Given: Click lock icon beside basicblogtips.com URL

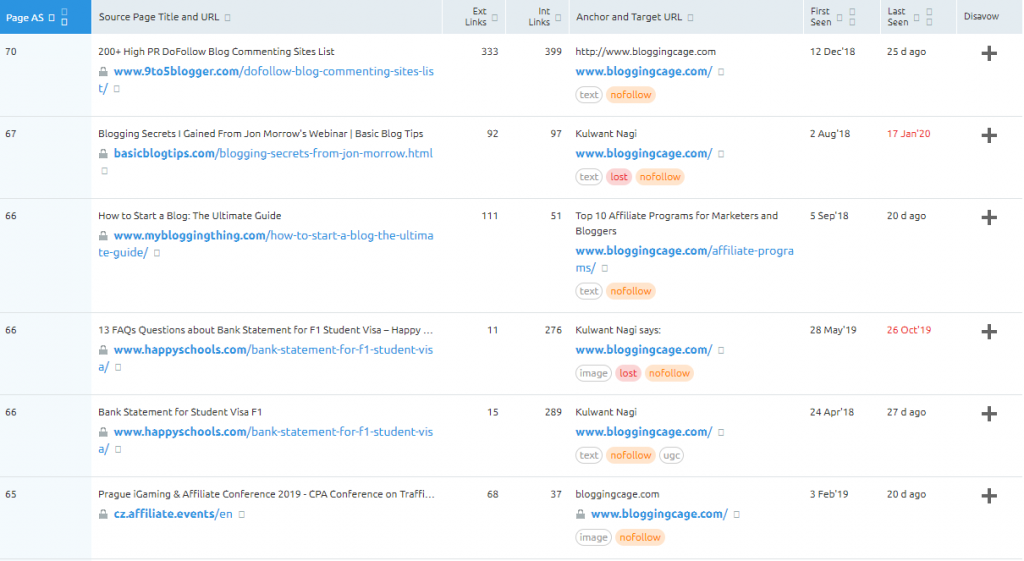Looking at the screenshot, I should click(103, 154).
